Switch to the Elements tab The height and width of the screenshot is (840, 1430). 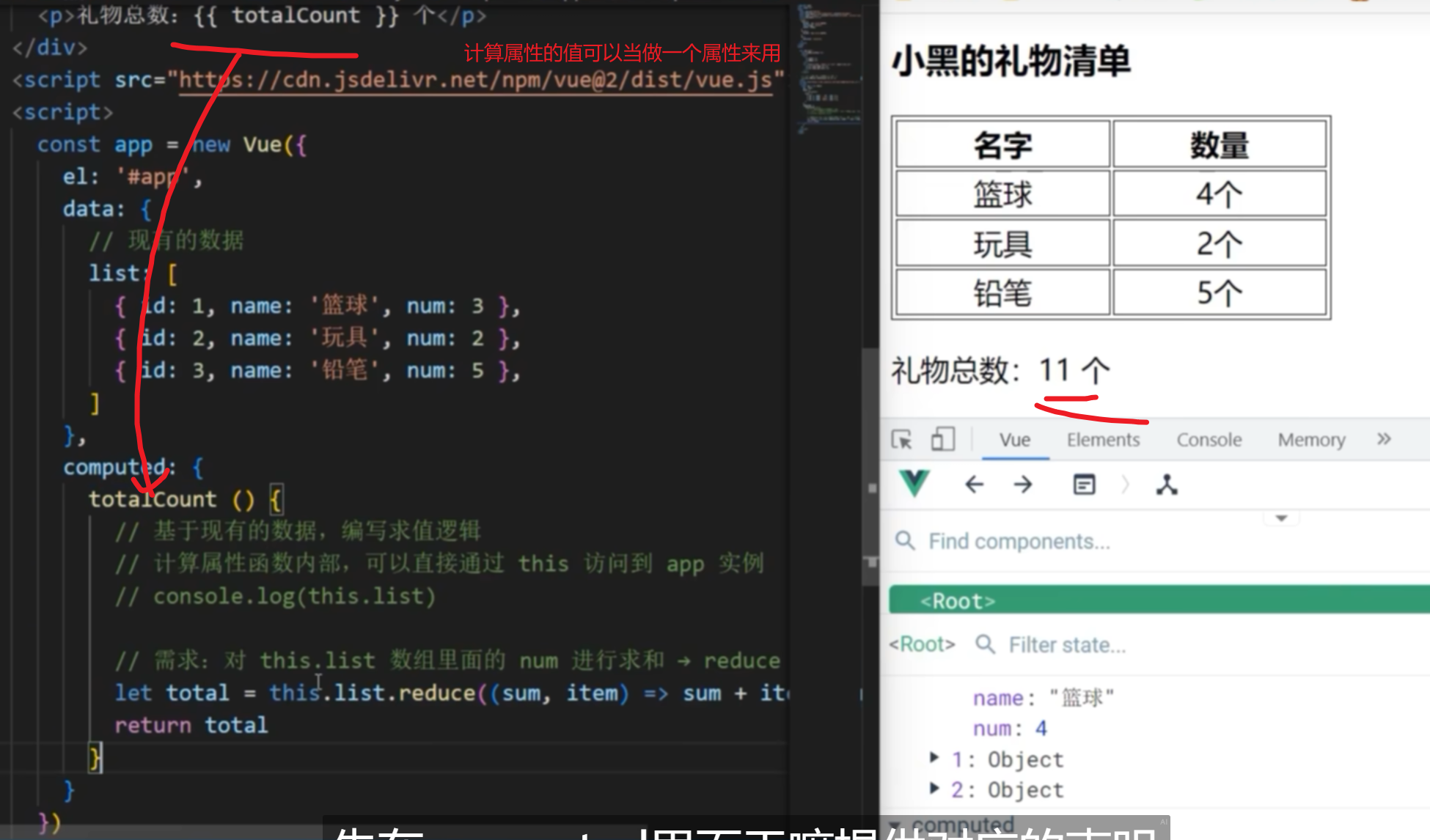(x=1103, y=440)
